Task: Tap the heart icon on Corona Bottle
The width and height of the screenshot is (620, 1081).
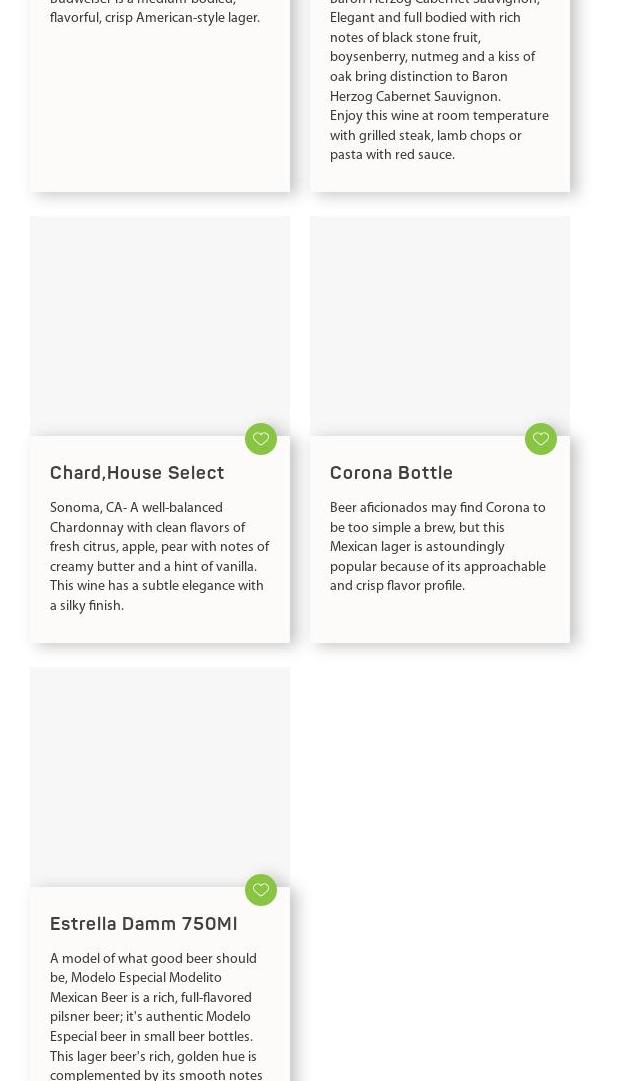Action: [541, 438]
